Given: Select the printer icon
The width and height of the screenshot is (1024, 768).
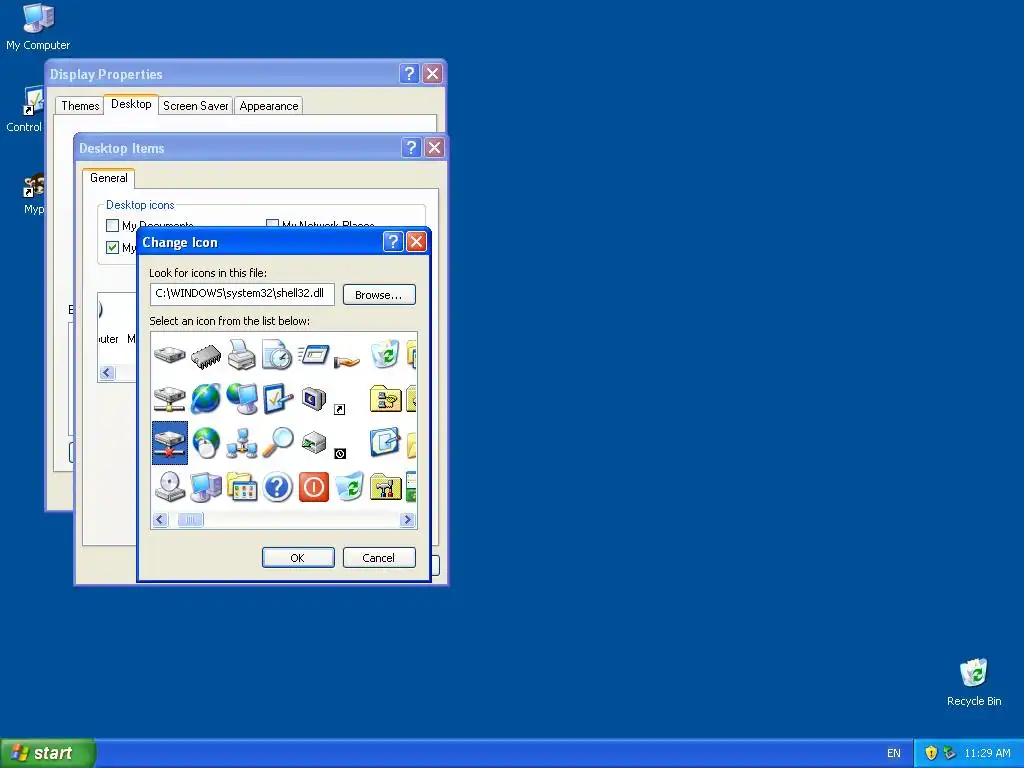Looking at the screenshot, I should point(242,355).
